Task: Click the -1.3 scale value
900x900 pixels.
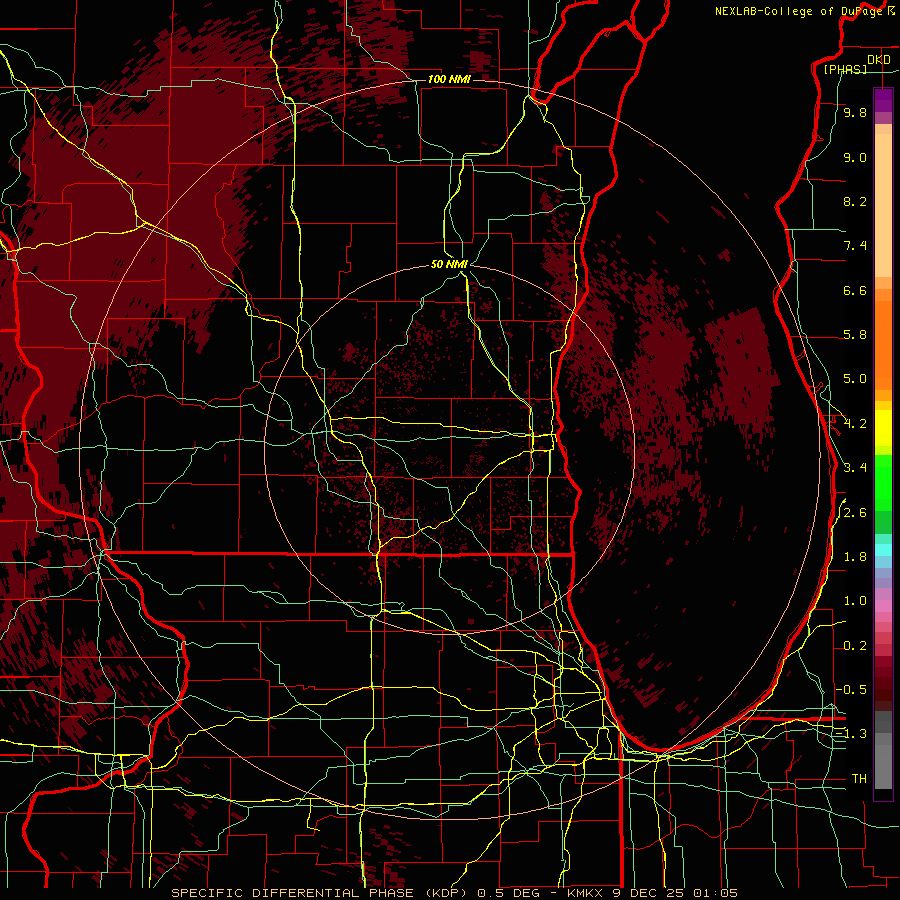Action: (x=852, y=734)
